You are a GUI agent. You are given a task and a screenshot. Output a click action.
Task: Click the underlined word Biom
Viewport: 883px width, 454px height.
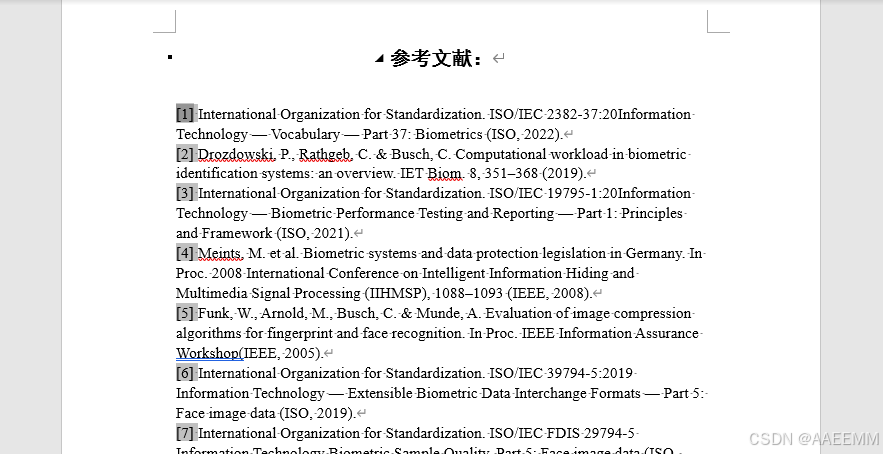tap(445, 173)
